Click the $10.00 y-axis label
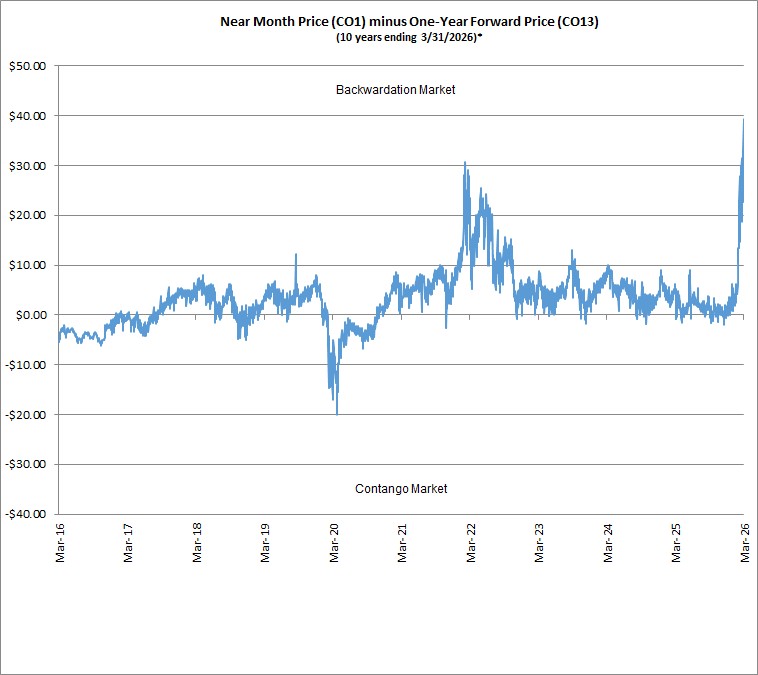 tap(28, 265)
